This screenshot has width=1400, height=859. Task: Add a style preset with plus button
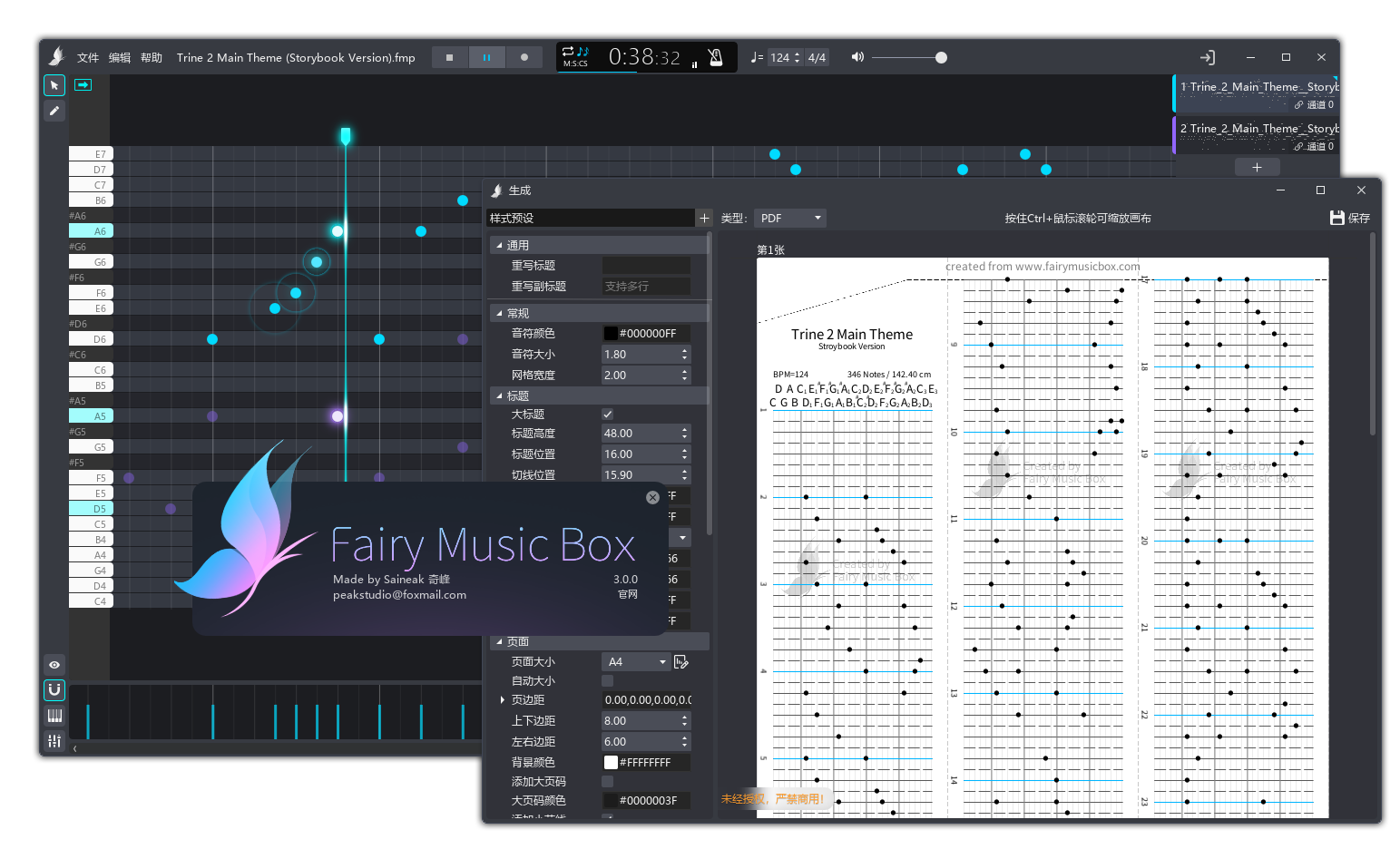704,218
